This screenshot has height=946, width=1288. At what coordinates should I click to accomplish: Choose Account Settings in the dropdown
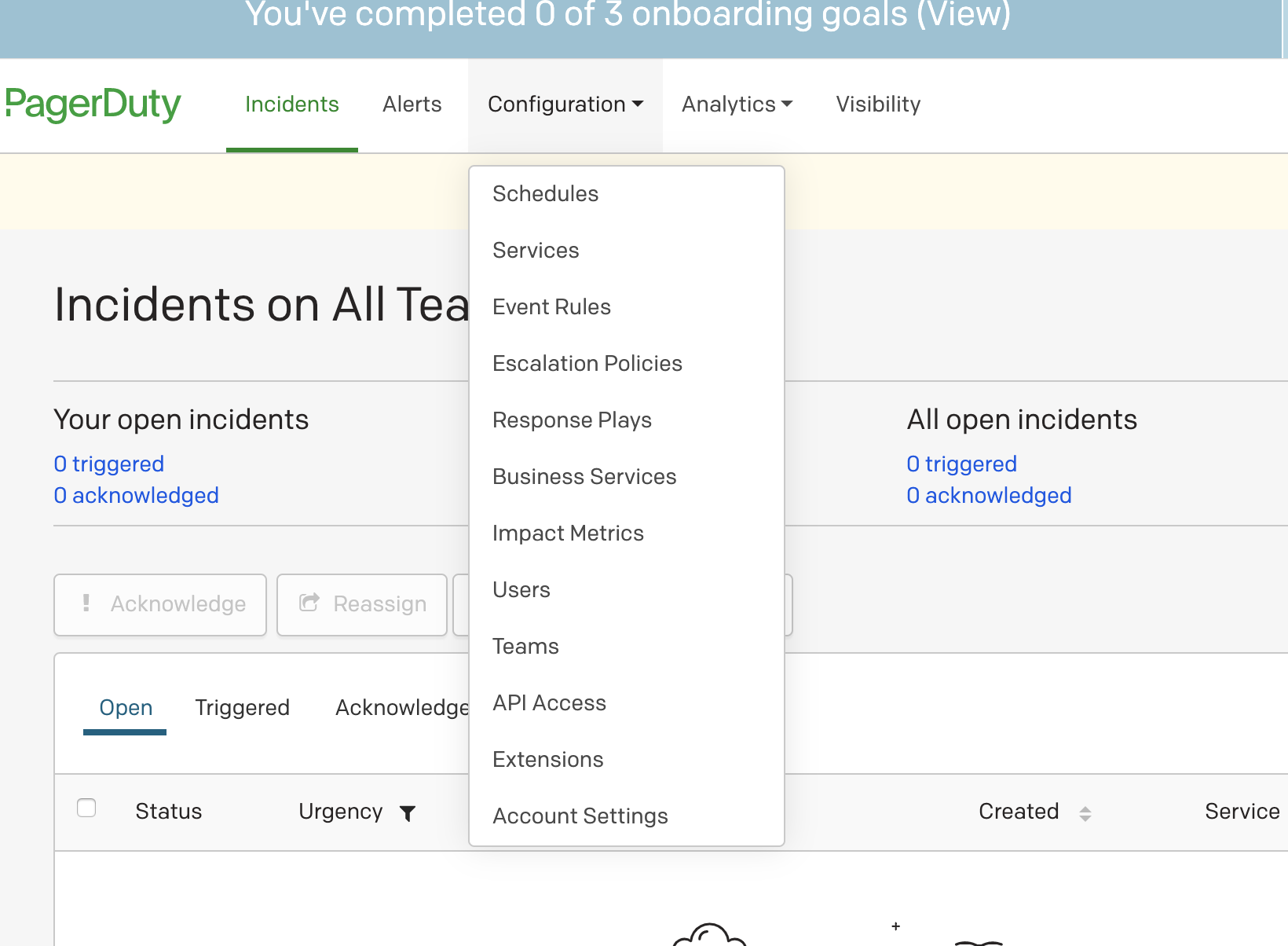(x=580, y=816)
